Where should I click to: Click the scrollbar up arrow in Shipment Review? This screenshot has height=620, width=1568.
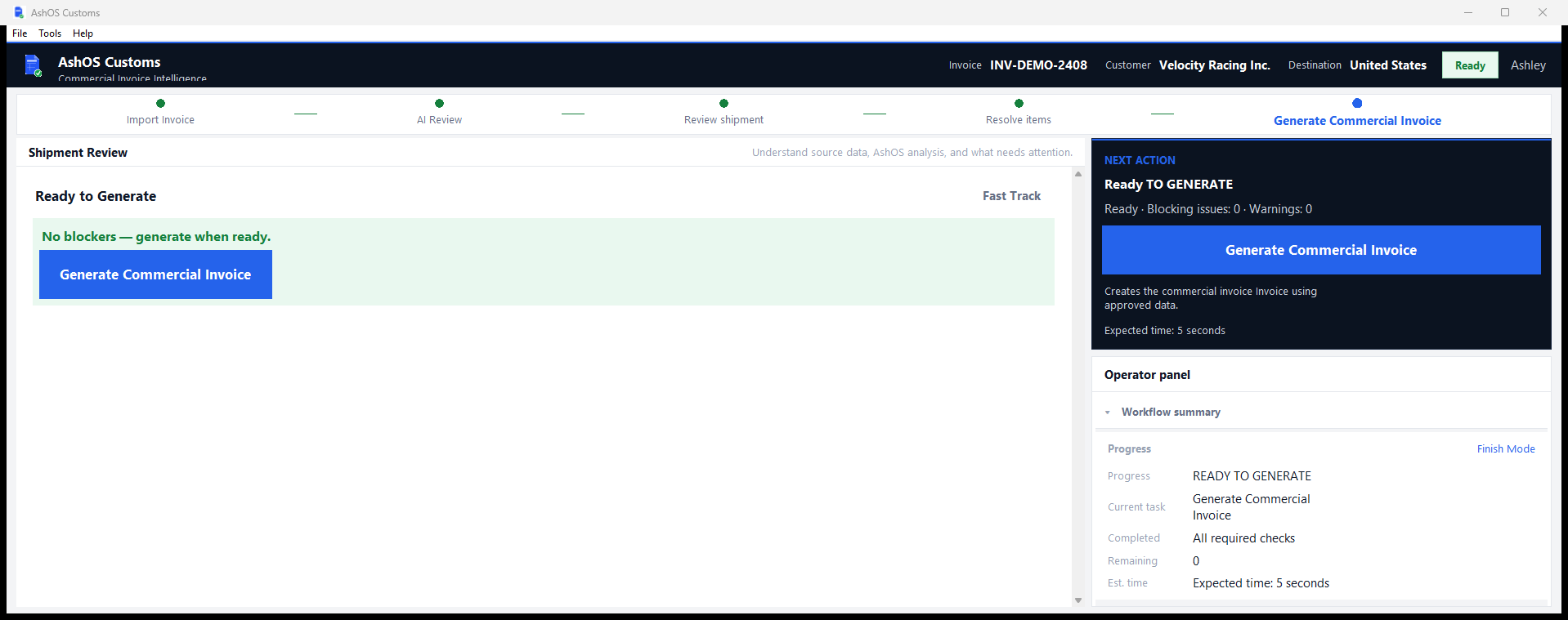pyautogui.click(x=1078, y=174)
